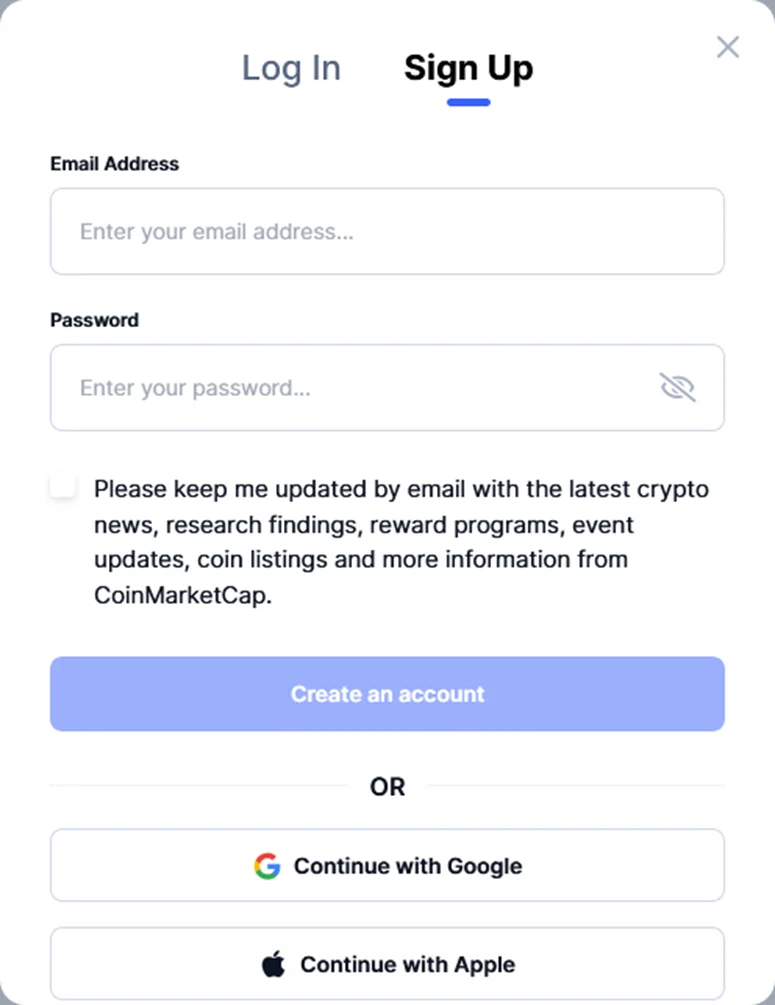Viewport: 775px width, 1005px height.
Task: Choose Continue with Google
Action: pos(387,865)
